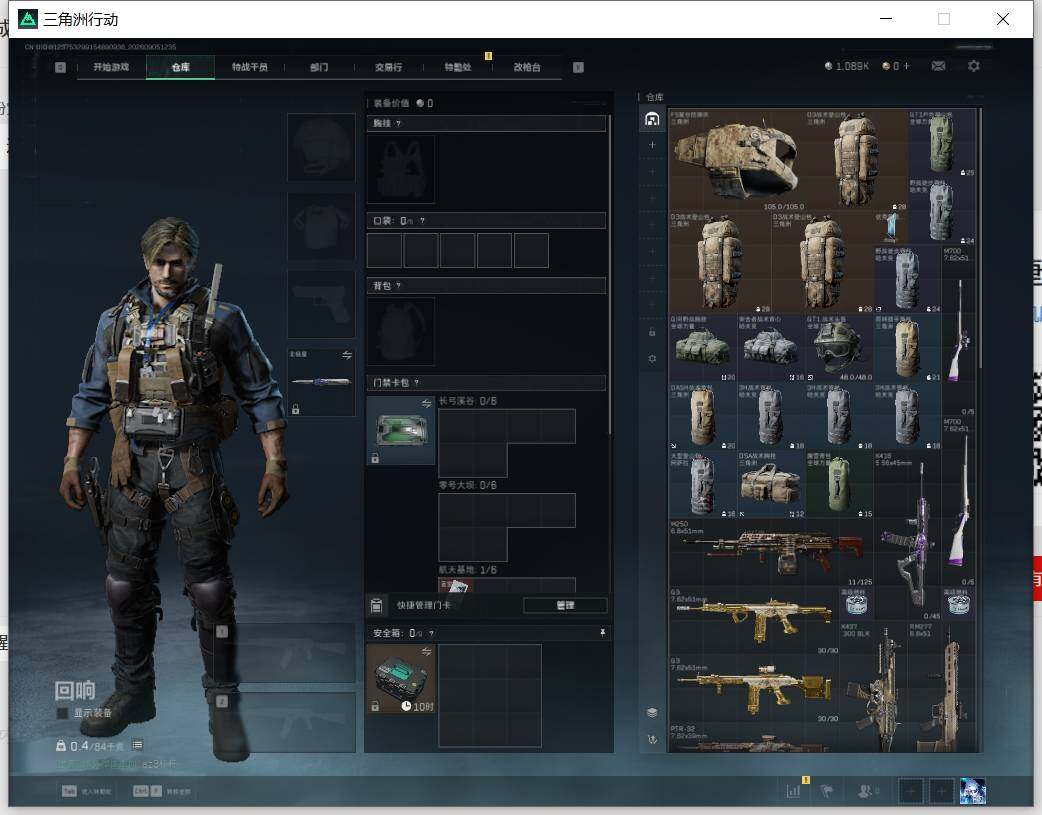Go to the 交易行 tab
The image size is (1042, 815).
[x=388, y=67]
